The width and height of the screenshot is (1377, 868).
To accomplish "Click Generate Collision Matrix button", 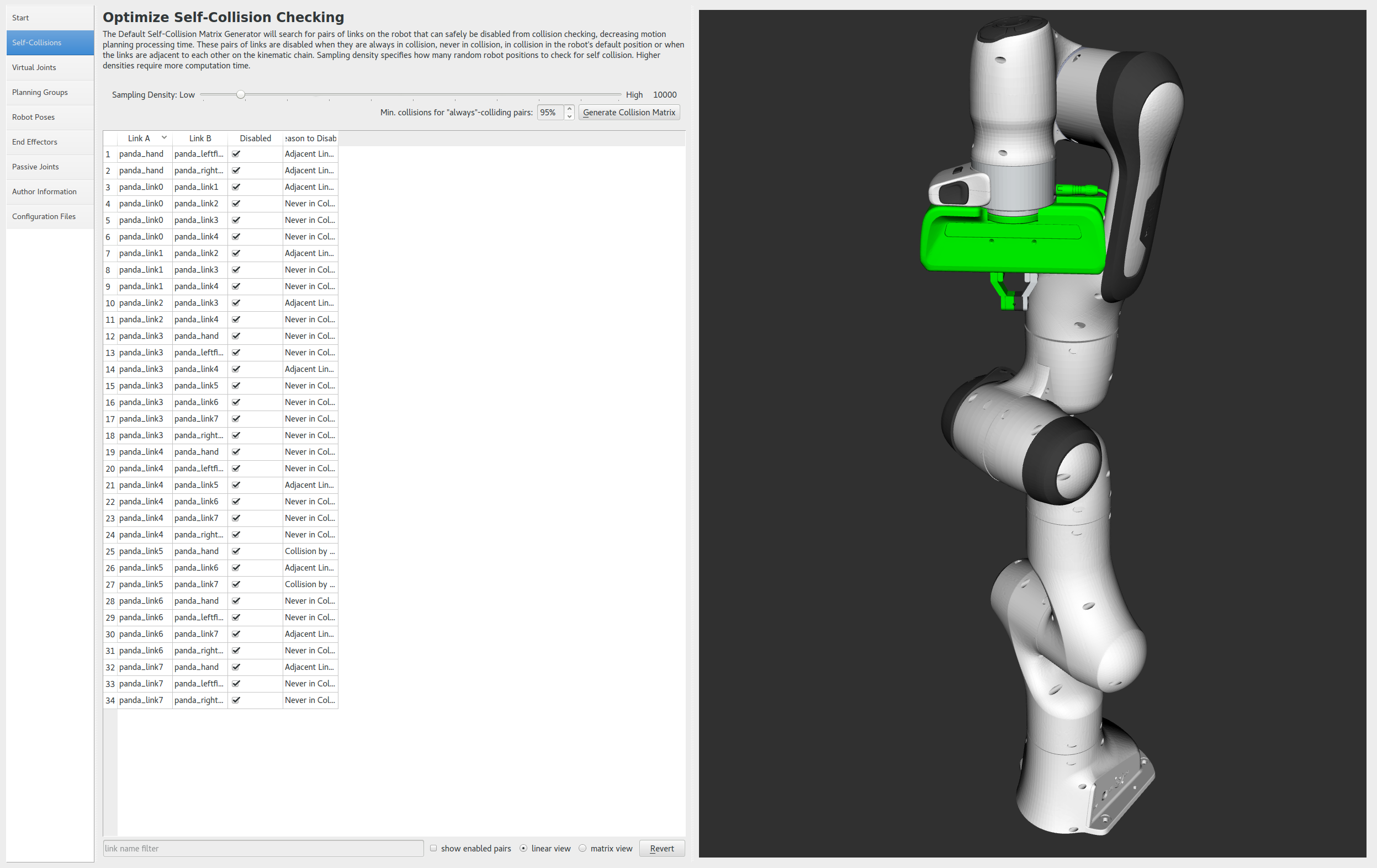I will click(628, 113).
